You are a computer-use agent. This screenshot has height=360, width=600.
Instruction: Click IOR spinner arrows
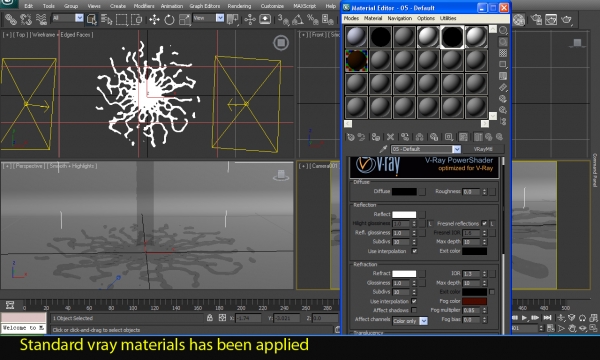[x=484, y=274]
